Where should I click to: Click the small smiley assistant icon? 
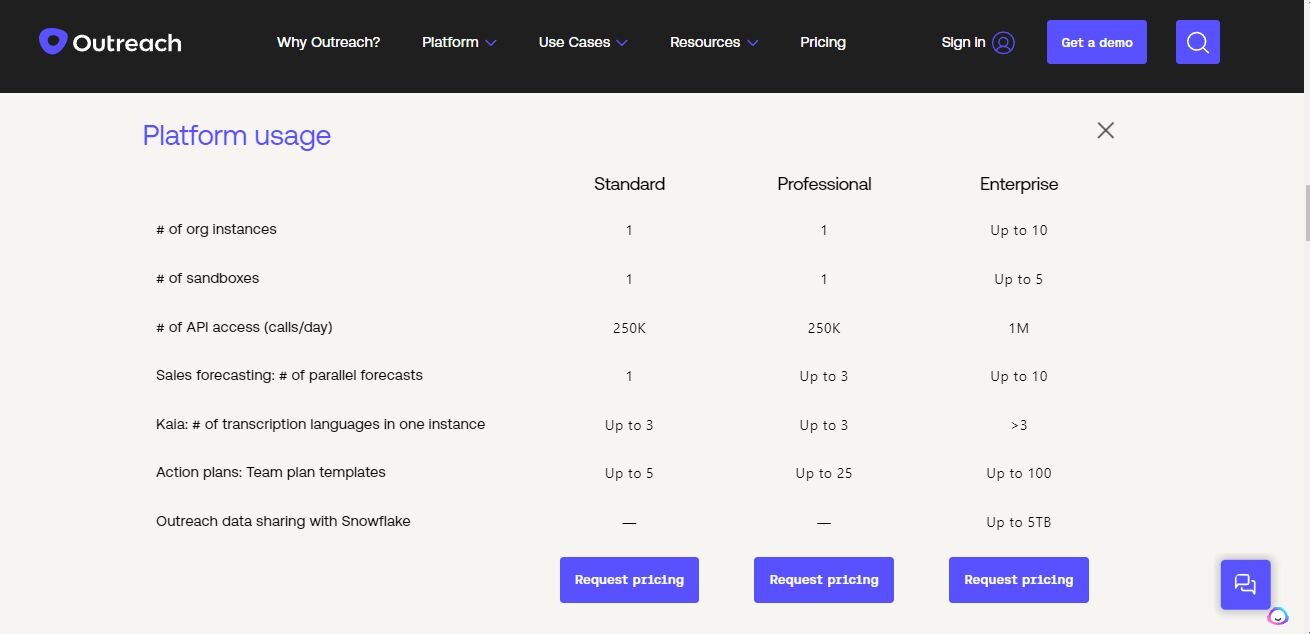pyautogui.click(x=1277, y=616)
